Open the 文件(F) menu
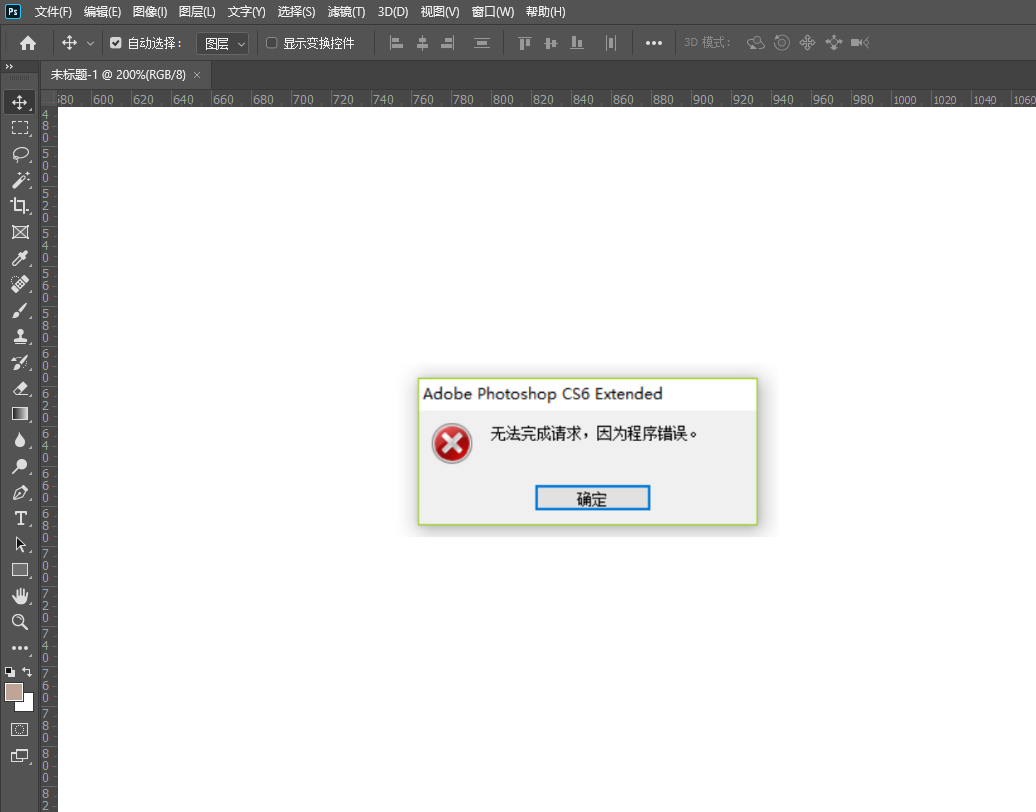Viewport: 1036px width, 812px height. (x=53, y=12)
